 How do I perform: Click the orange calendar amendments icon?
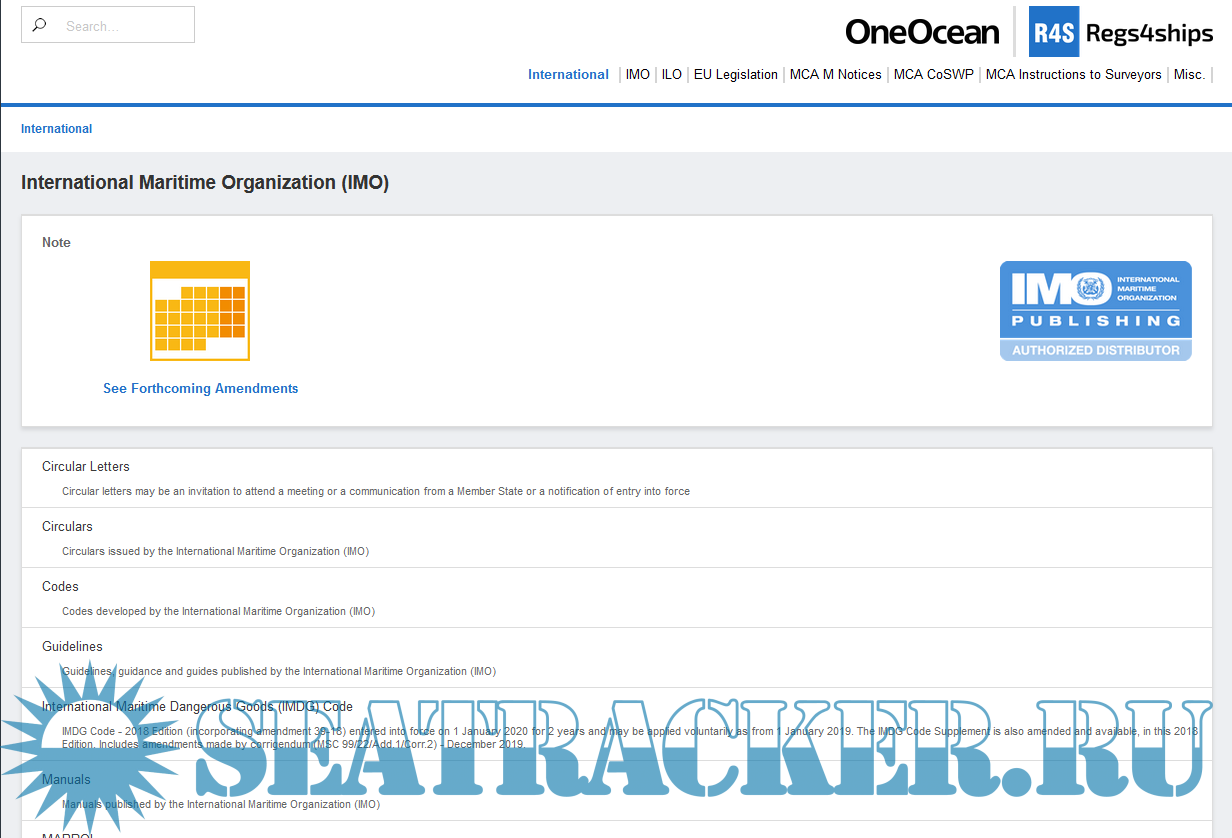(x=200, y=311)
